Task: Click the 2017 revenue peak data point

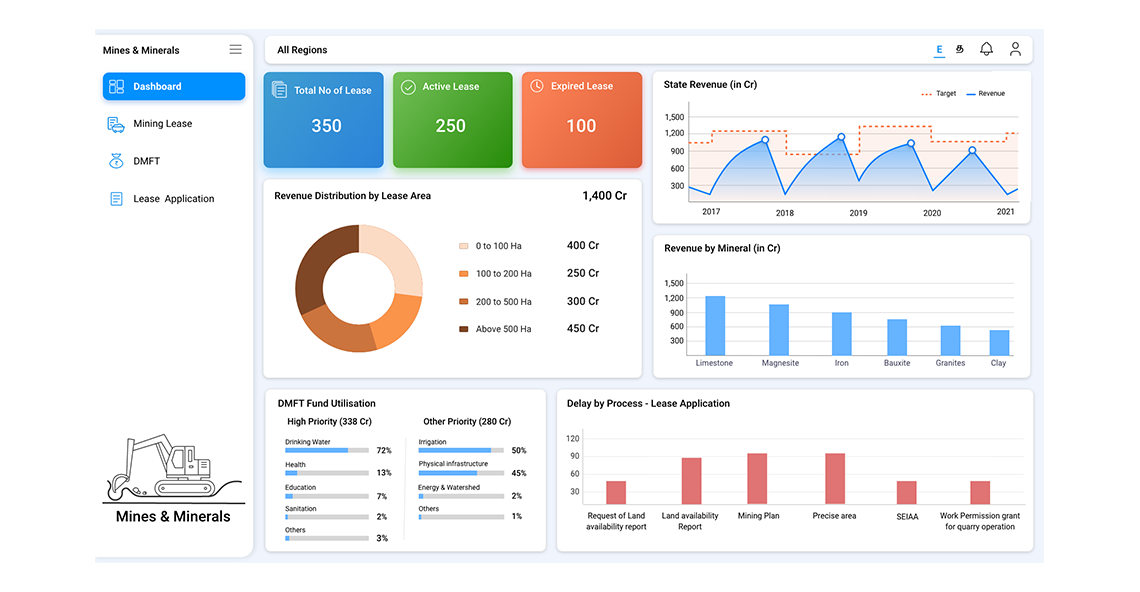Action: (x=765, y=140)
